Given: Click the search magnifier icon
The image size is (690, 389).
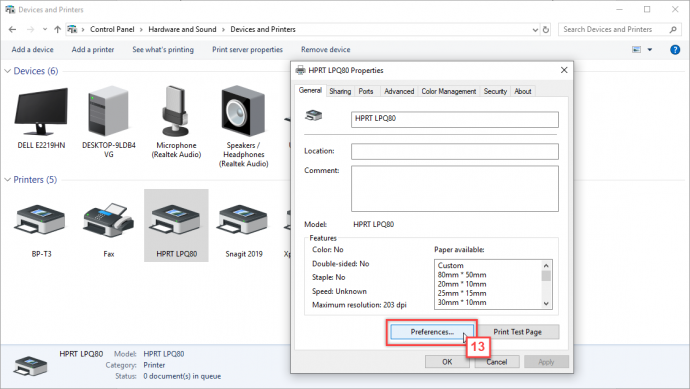Looking at the screenshot, I should pyautogui.click(x=673, y=29).
